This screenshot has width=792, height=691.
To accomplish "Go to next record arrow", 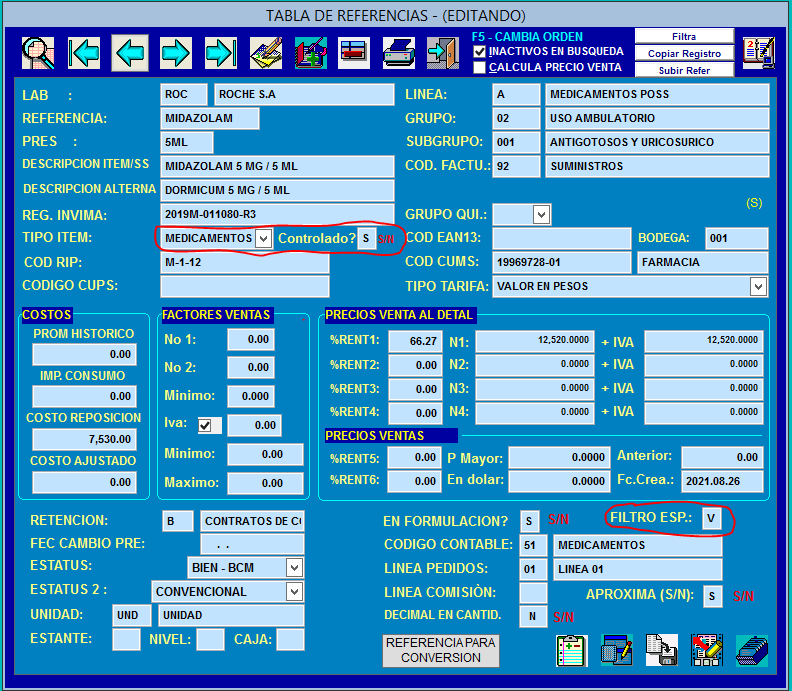I will (x=175, y=53).
